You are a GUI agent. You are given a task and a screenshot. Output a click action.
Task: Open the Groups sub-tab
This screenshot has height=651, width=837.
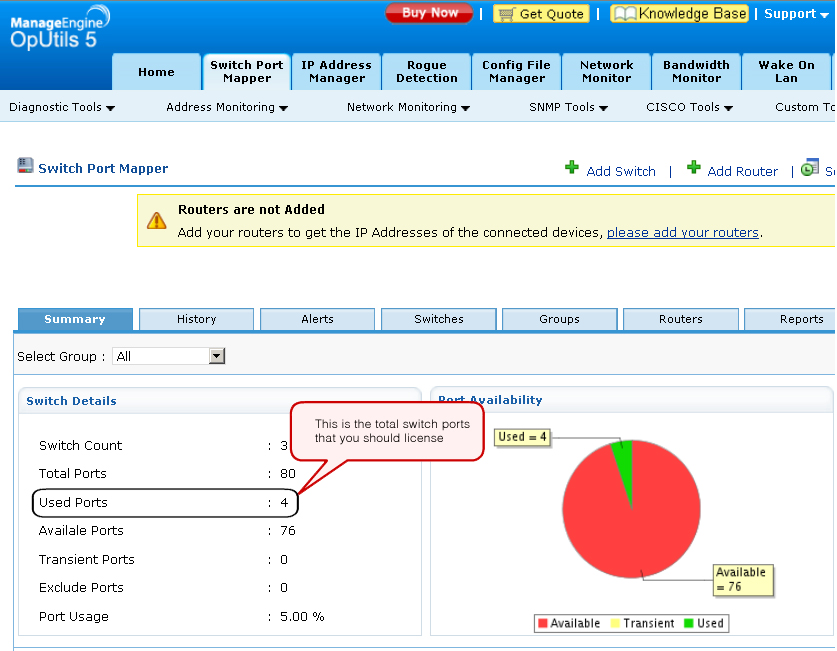click(559, 319)
